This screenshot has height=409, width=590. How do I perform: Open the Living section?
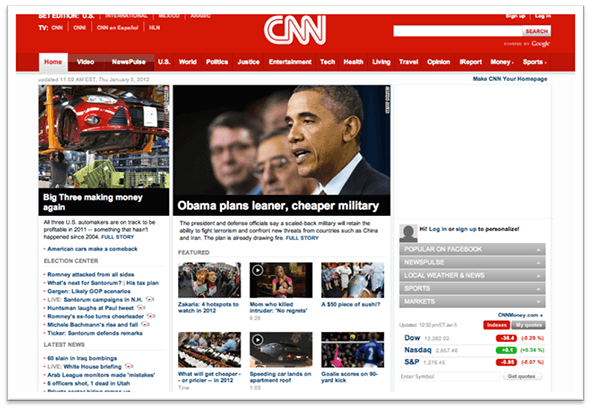pyautogui.click(x=381, y=62)
